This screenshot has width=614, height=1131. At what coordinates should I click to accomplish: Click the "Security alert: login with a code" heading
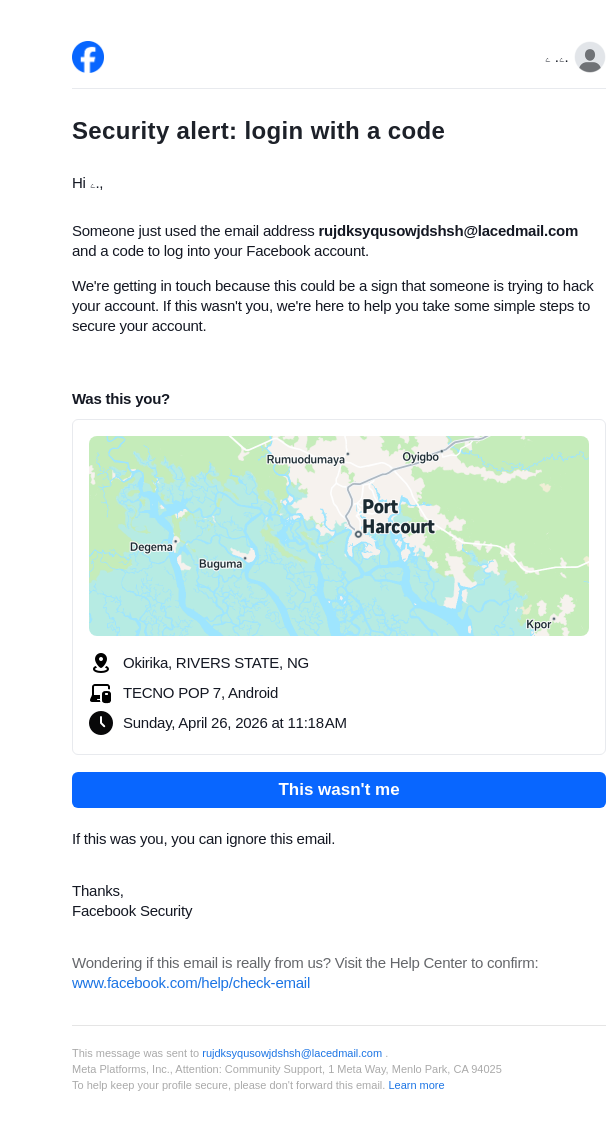(x=258, y=131)
